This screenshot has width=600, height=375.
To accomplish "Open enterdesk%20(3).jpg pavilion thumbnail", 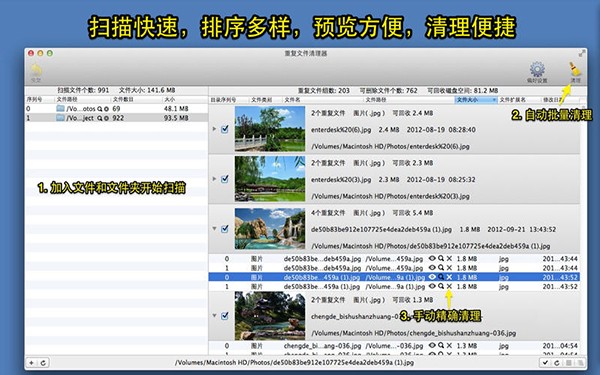I will click(270, 179).
